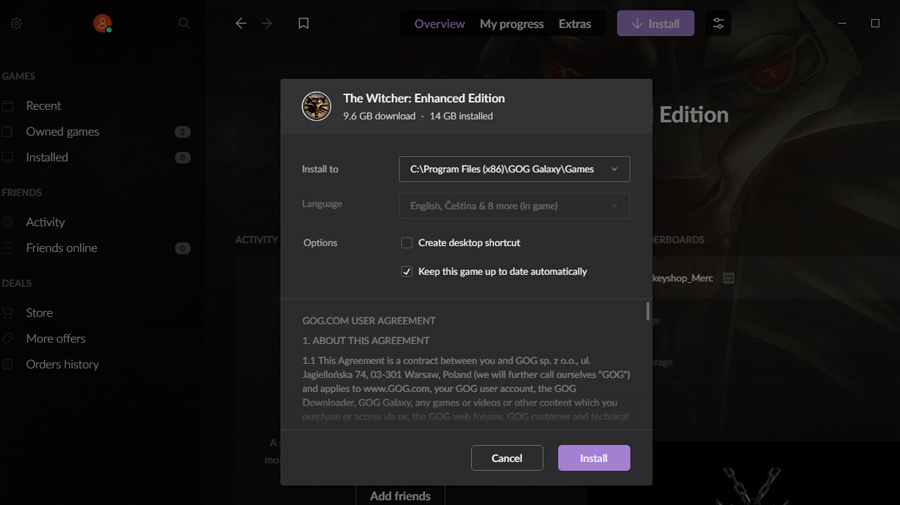The image size is (900, 505).
Task: Click the bookmark icon
Action: (304, 23)
